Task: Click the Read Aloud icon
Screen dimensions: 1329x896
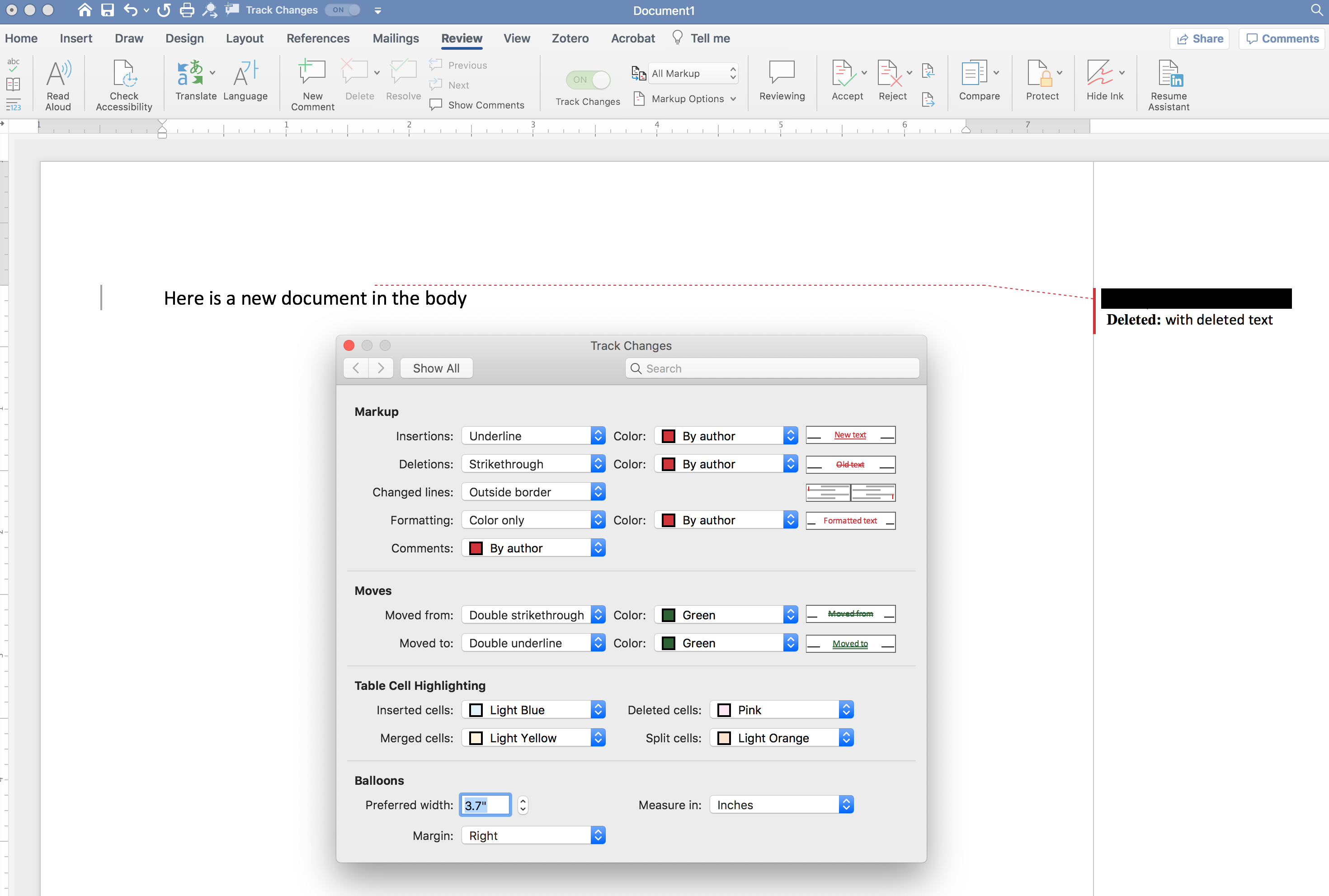Action: 58,74
